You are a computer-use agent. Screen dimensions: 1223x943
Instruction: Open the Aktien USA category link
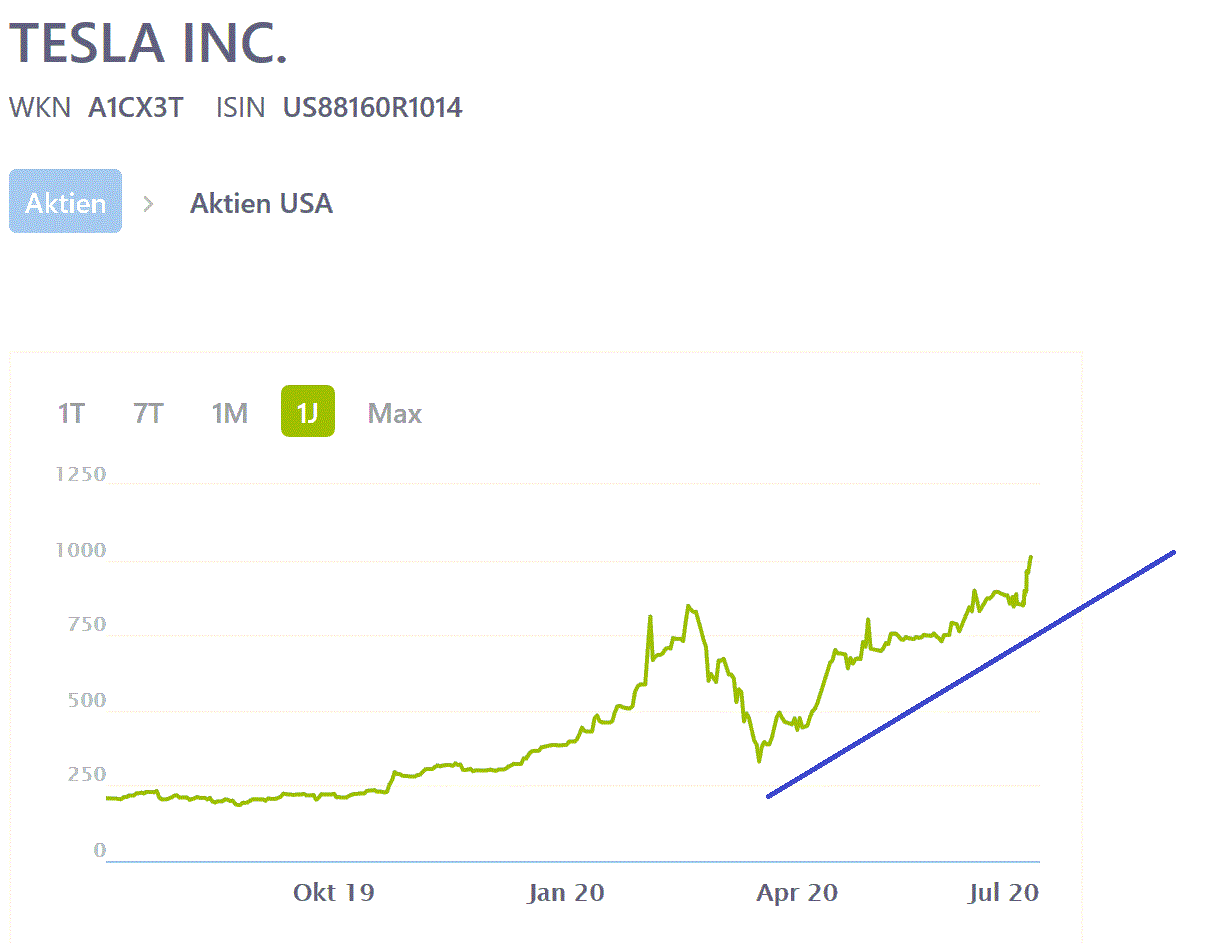tap(261, 204)
